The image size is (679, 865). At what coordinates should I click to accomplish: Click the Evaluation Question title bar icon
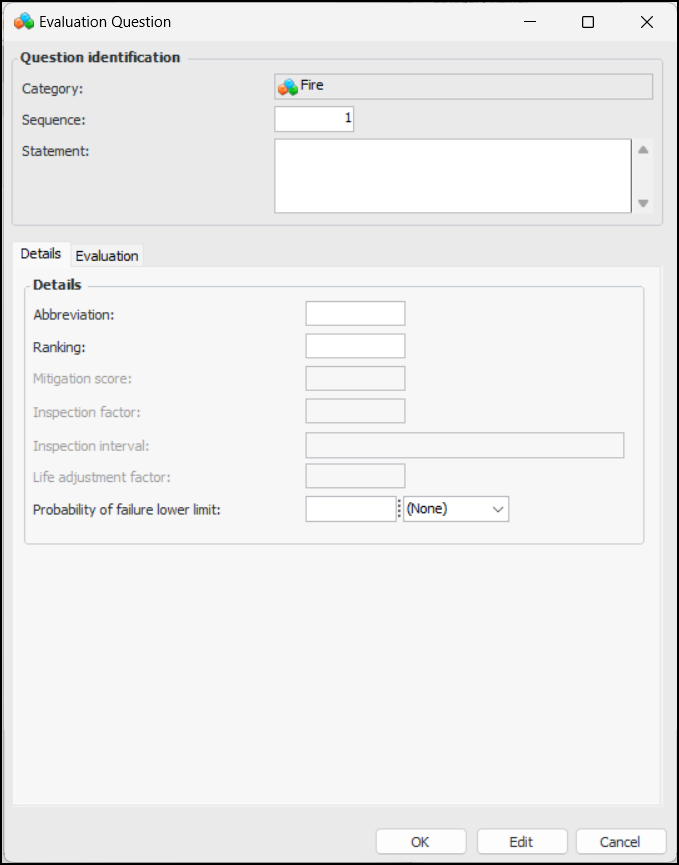tap(24, 22)
